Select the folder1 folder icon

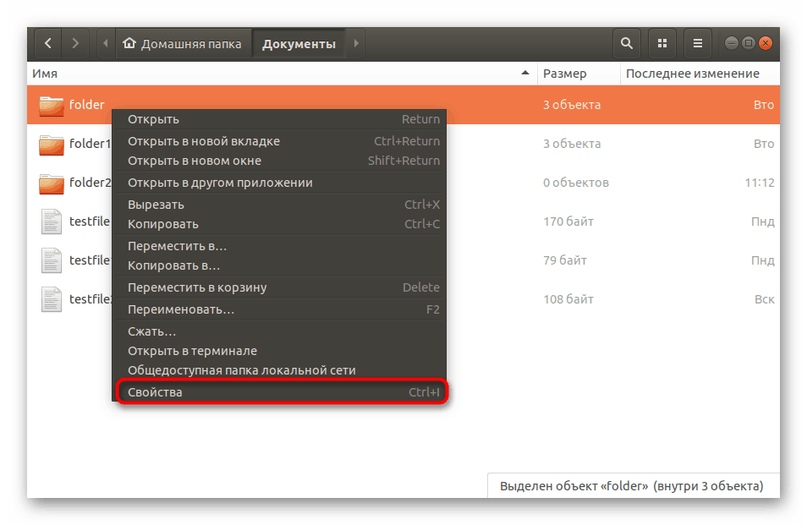51,144
